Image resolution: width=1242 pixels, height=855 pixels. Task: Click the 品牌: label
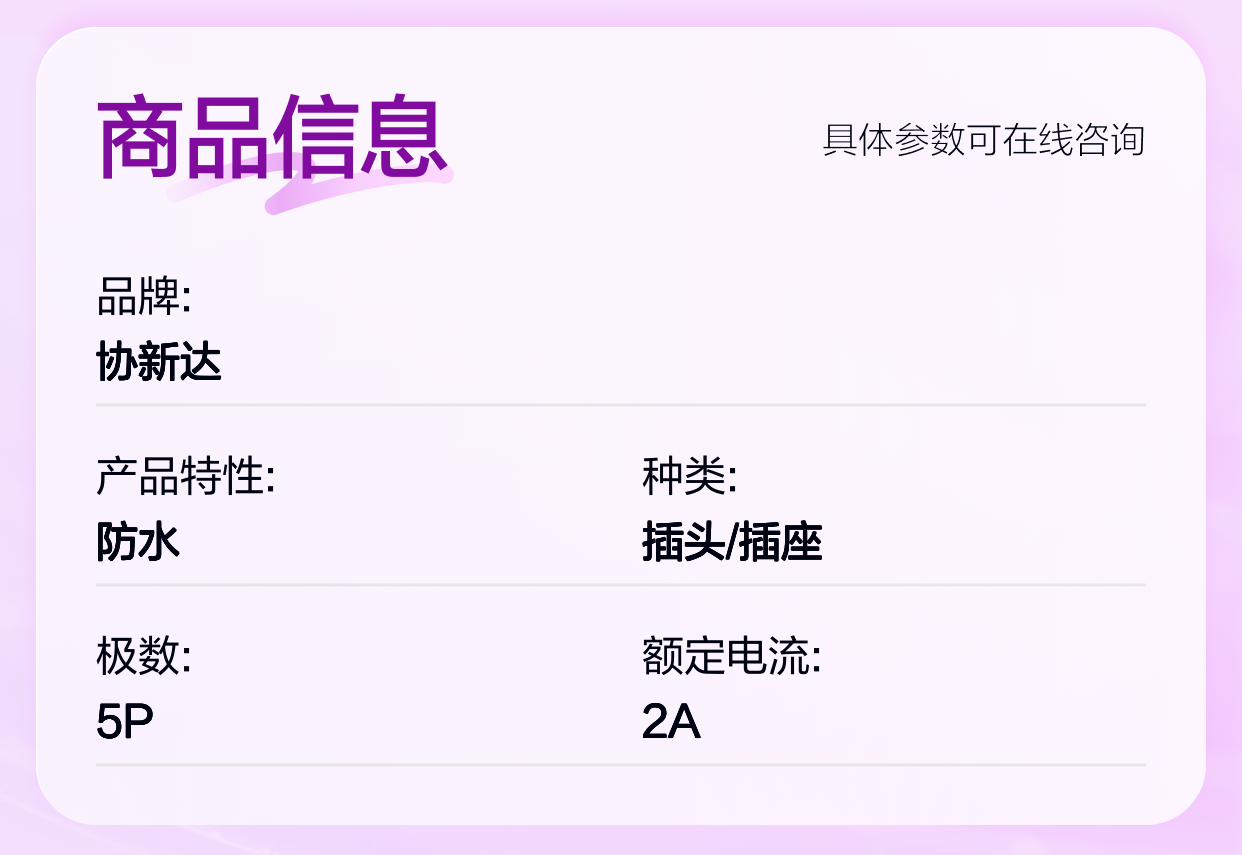coord(143,297)
